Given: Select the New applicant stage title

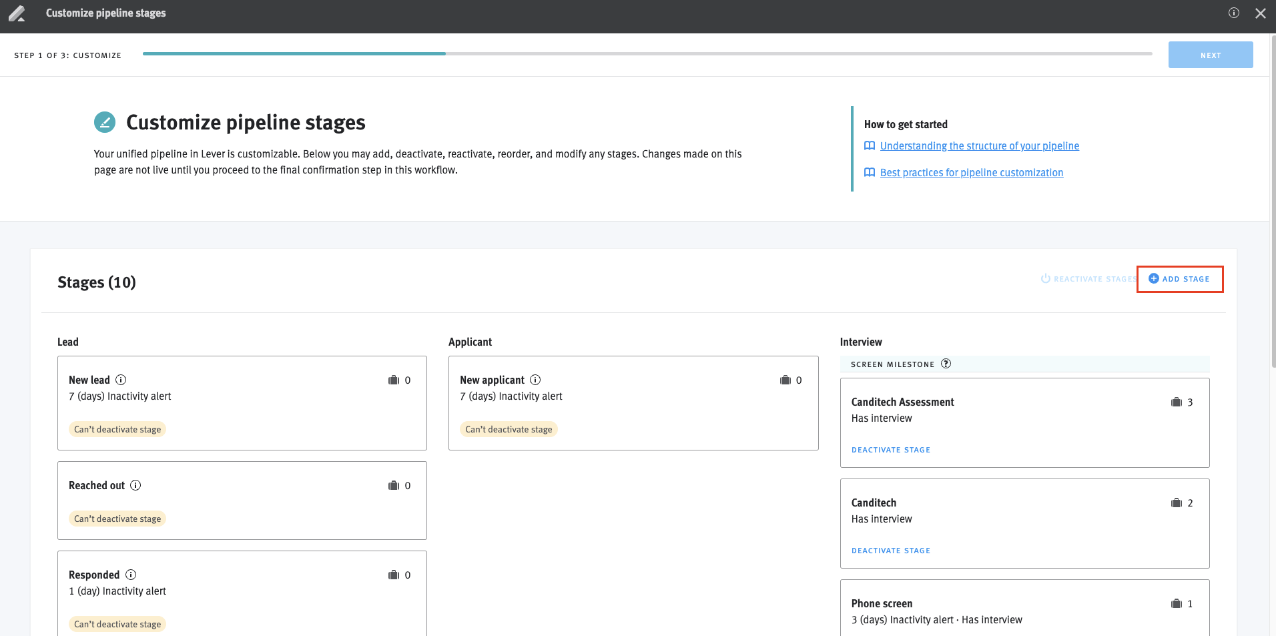Looking at the screenshot, I should (492, 380).
